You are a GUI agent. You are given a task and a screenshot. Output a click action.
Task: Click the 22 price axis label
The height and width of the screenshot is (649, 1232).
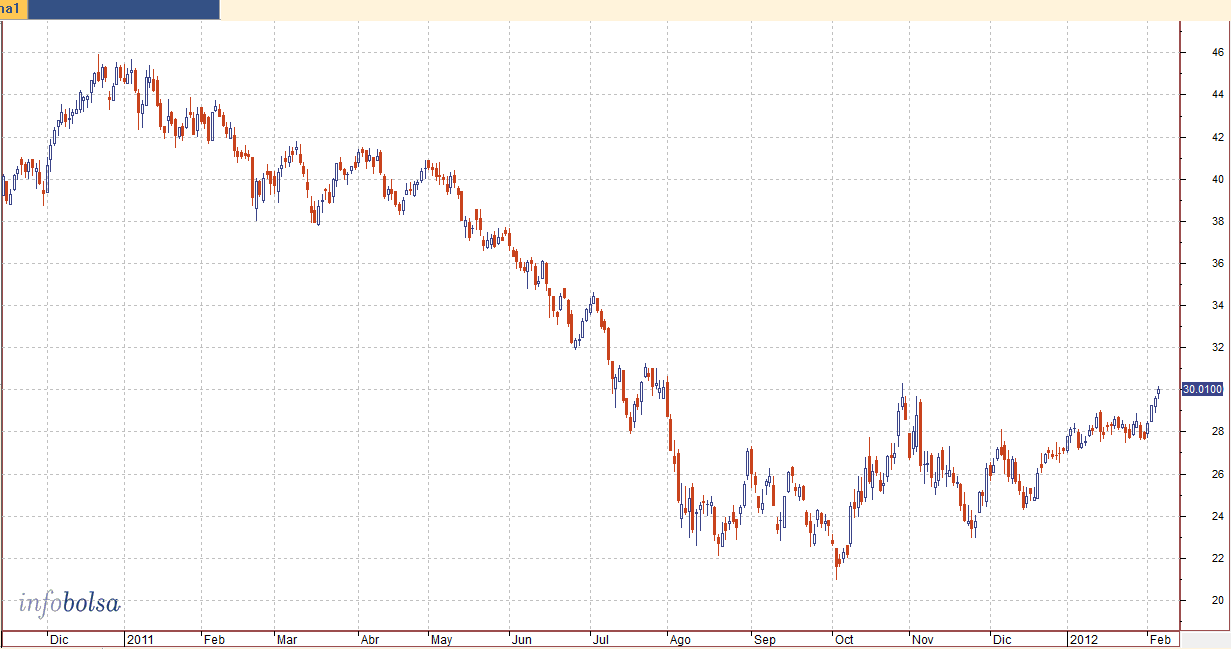(1219, 559)
